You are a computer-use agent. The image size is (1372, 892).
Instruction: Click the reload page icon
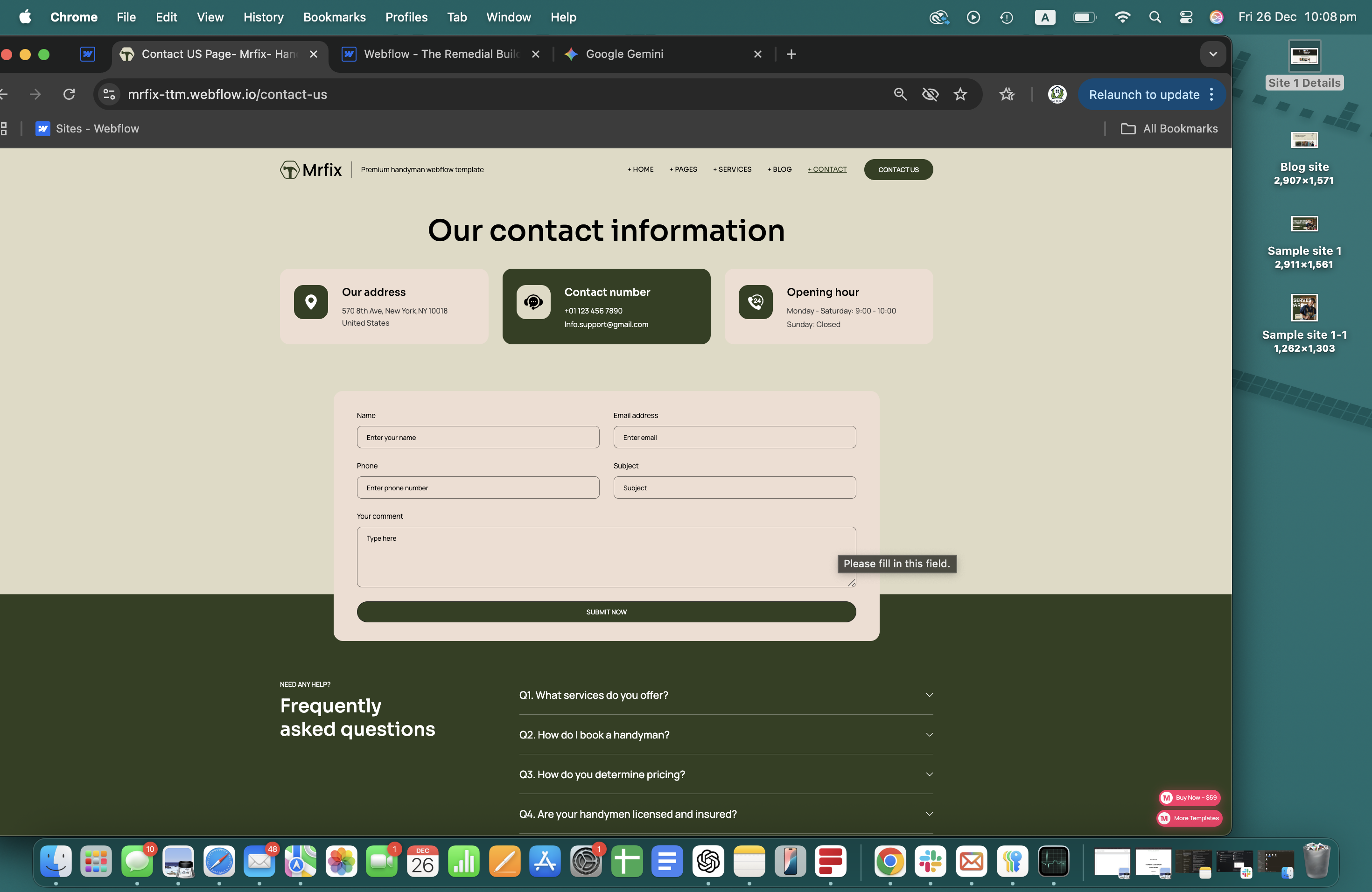[69, 94]
